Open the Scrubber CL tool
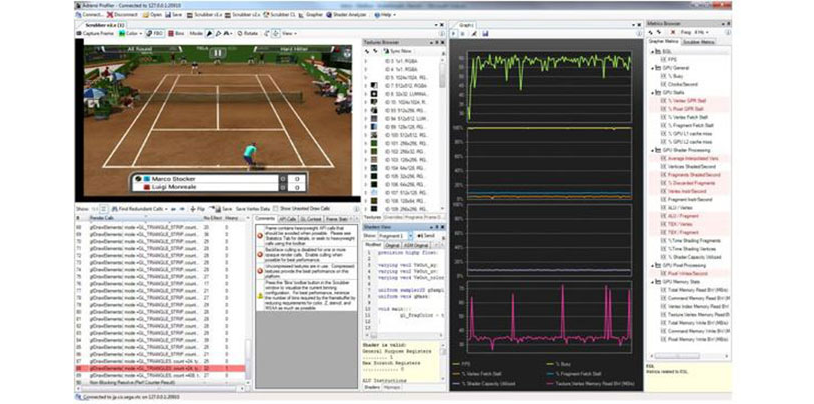This screenshot has width=814, height=404. (280, 15)
